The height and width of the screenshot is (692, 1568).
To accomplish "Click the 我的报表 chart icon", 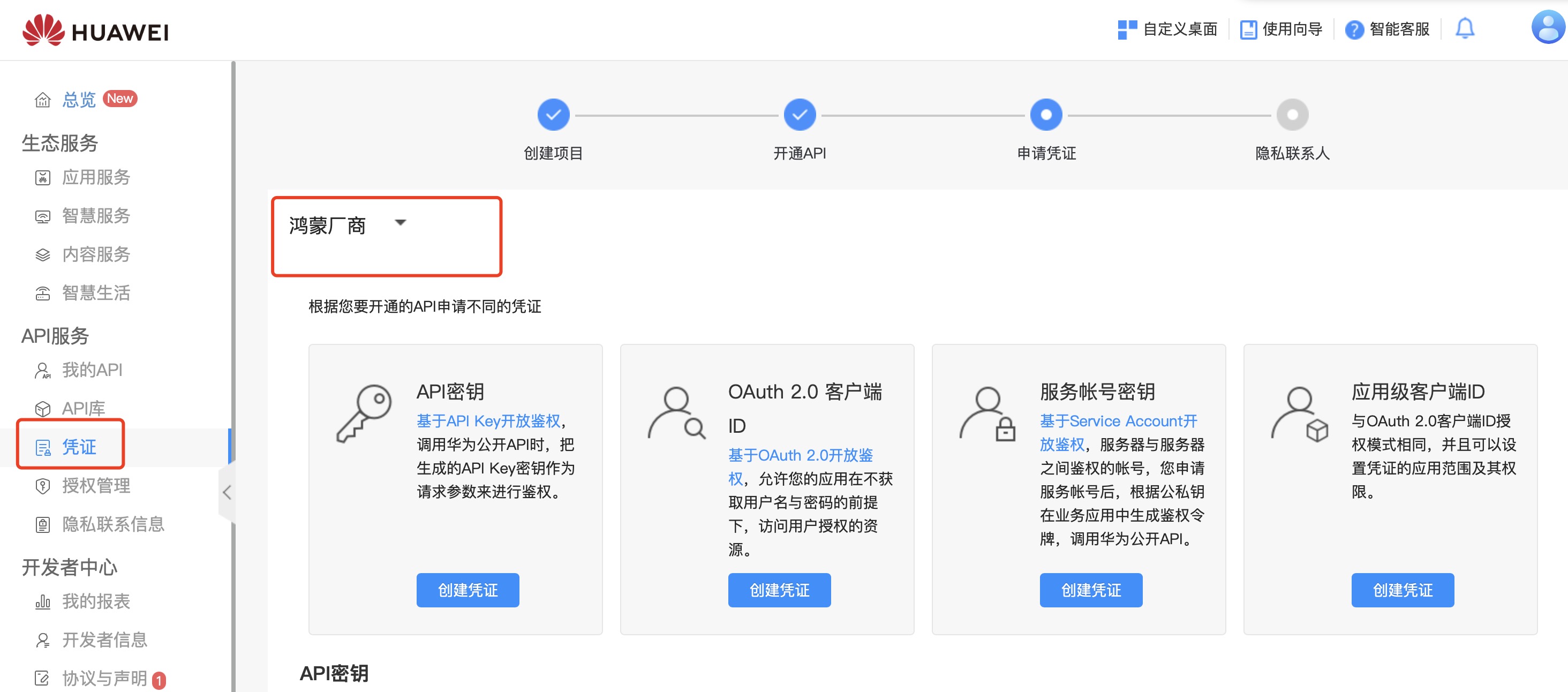I will (x=43, y=602).
